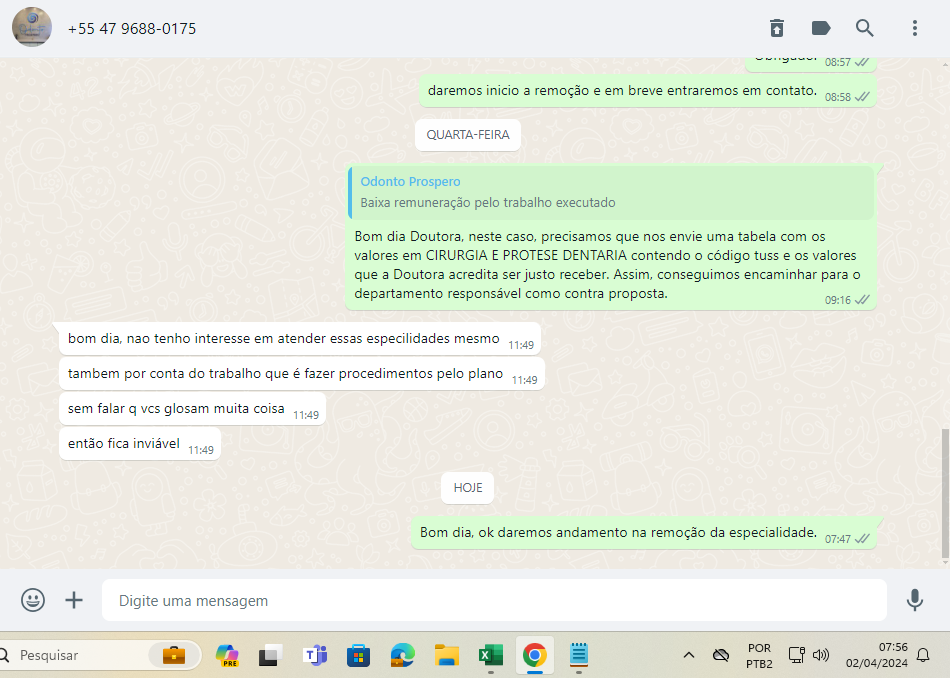This screenshot has width=950, height=678.
Task: Click read receipt checkmarks on 08:58 message
Action: click(x=862, y=97)
